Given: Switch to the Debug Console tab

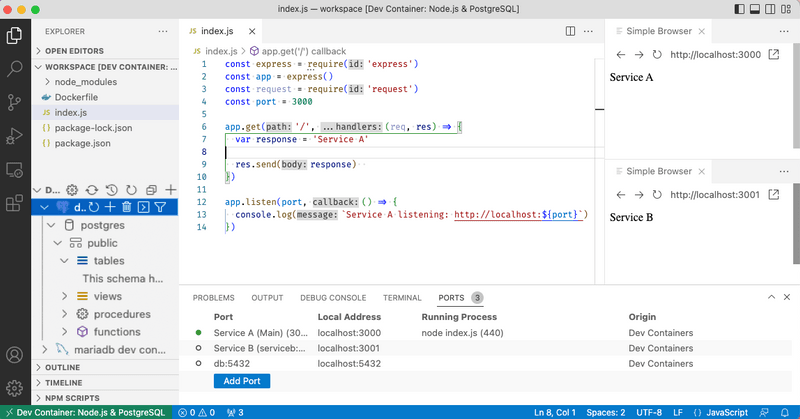Looking at the screenshot, I should (x=333, y=298).
